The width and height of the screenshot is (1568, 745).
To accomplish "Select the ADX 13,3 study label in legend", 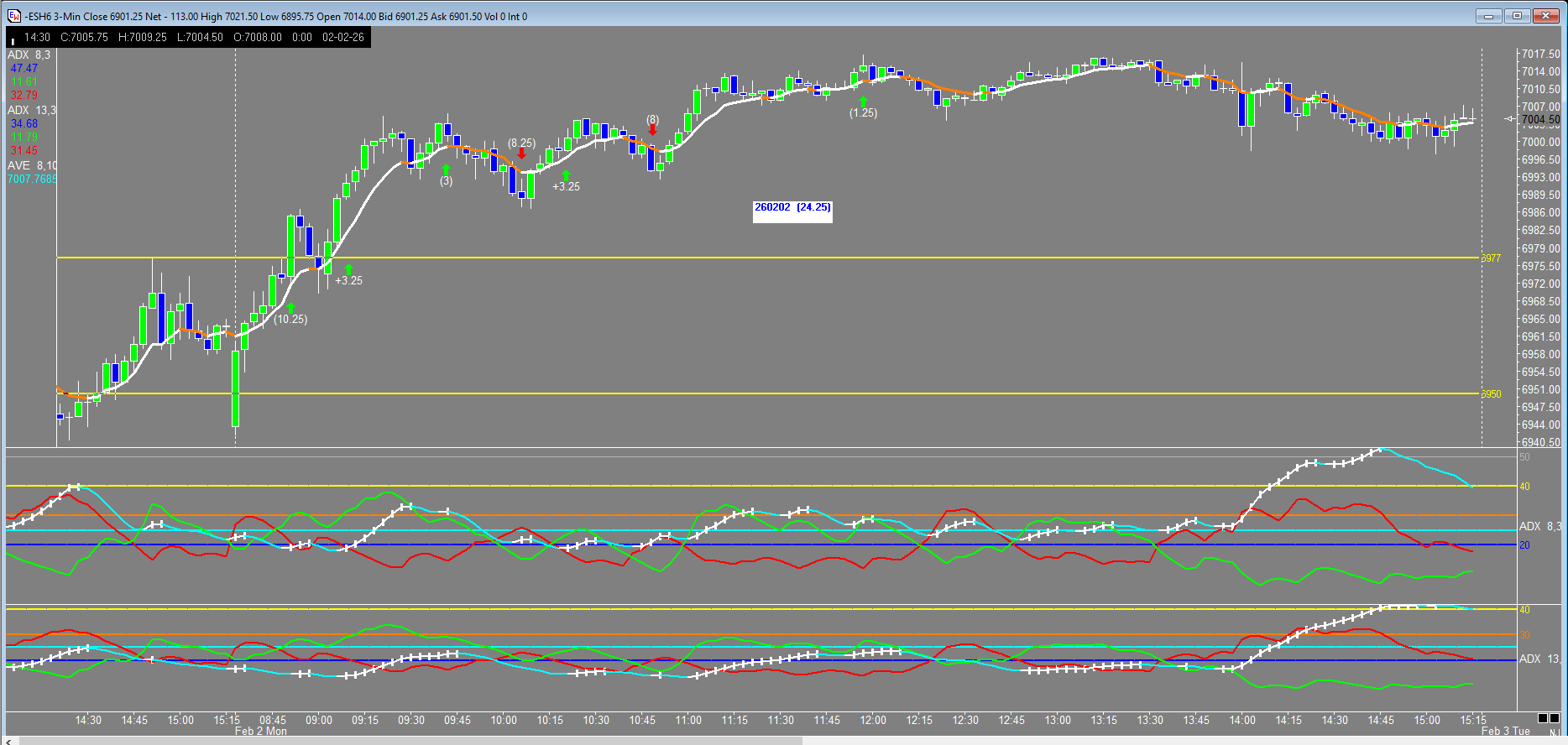I will click(31, 110).
